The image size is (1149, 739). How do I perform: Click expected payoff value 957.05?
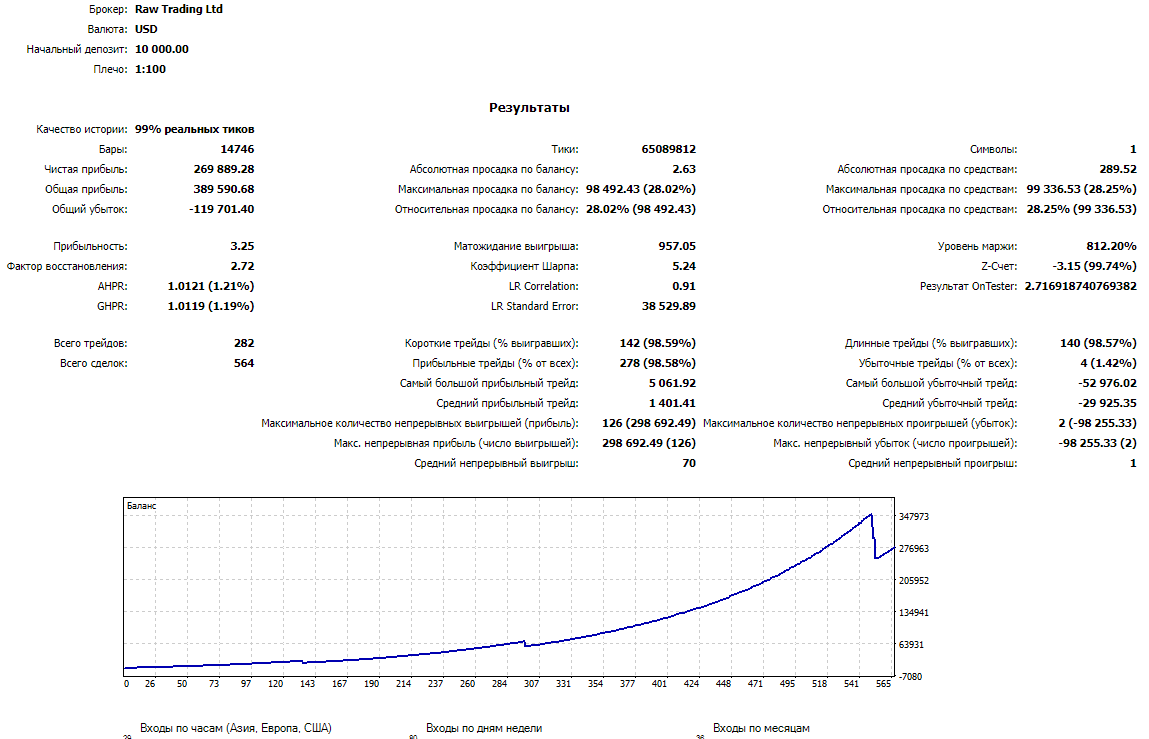tap(677, 246)
